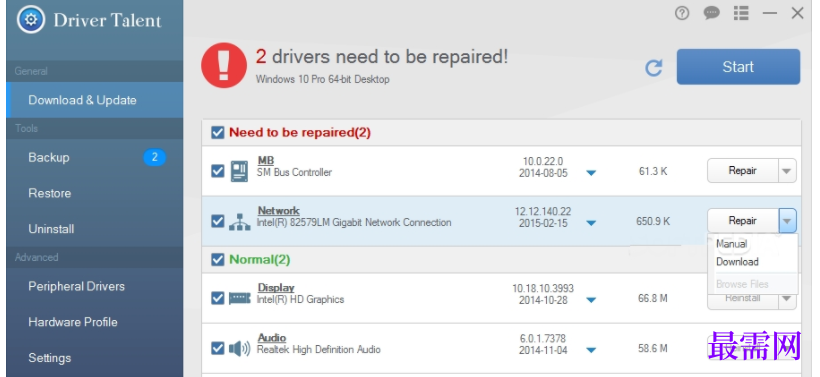Click the 66.8 M size value
Image resolution: width=820 pixels, height=377 pixels.
pyautogui.click(x=653, y=298)
